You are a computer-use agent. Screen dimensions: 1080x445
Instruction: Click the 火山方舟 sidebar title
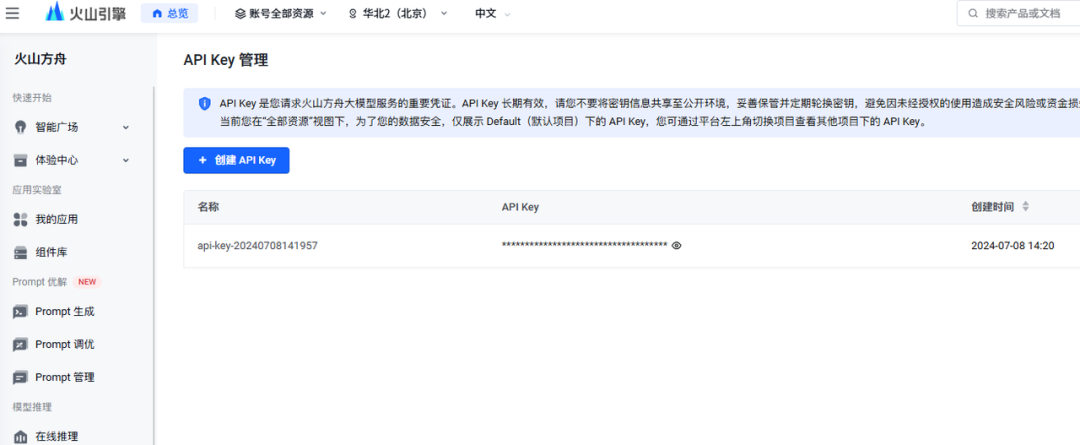pos(41,59)
